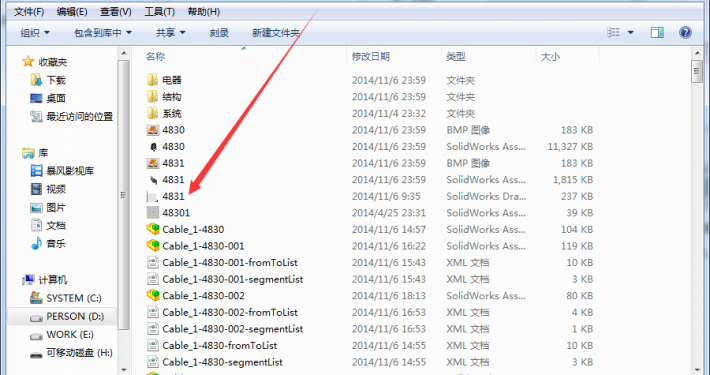The height and width of the screenshot is (375, 710).
Task: Click the 暴风影视库 library icon
Action: (36, 171)
